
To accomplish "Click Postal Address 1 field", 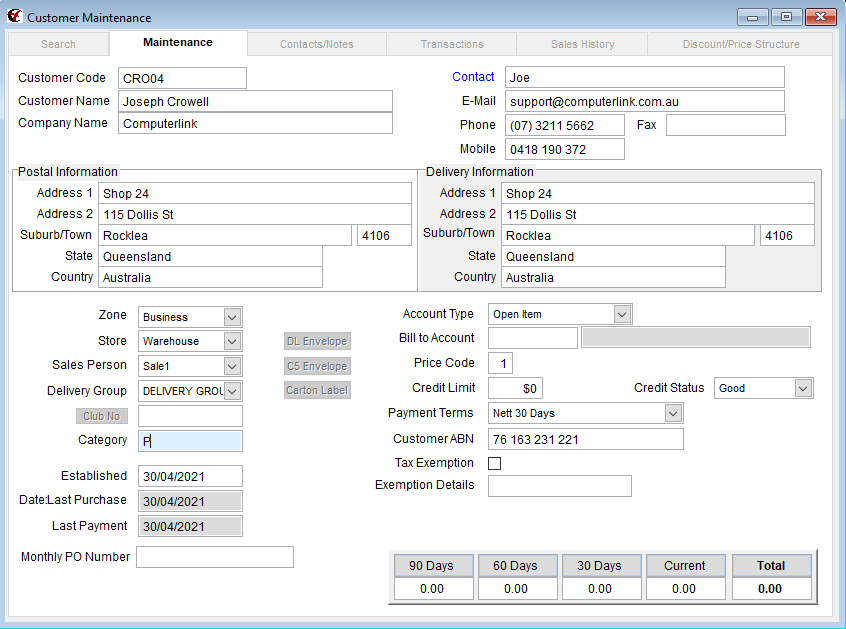I will 255,193.
